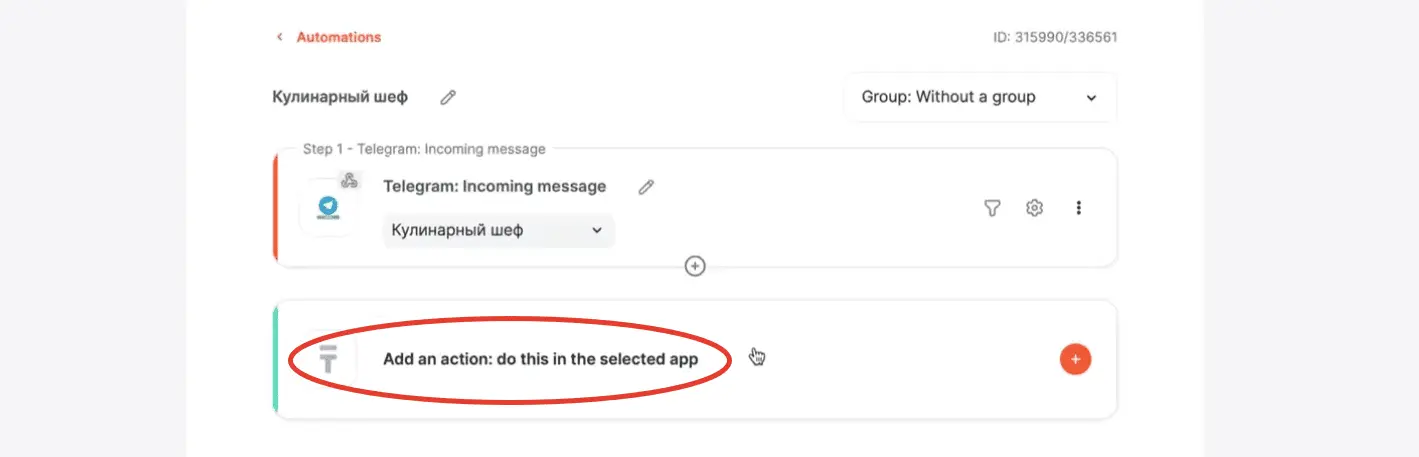Click the automation ID 315990/336561 text
The width and height of the screenshot is (1419, 457).
point(1055,38)
